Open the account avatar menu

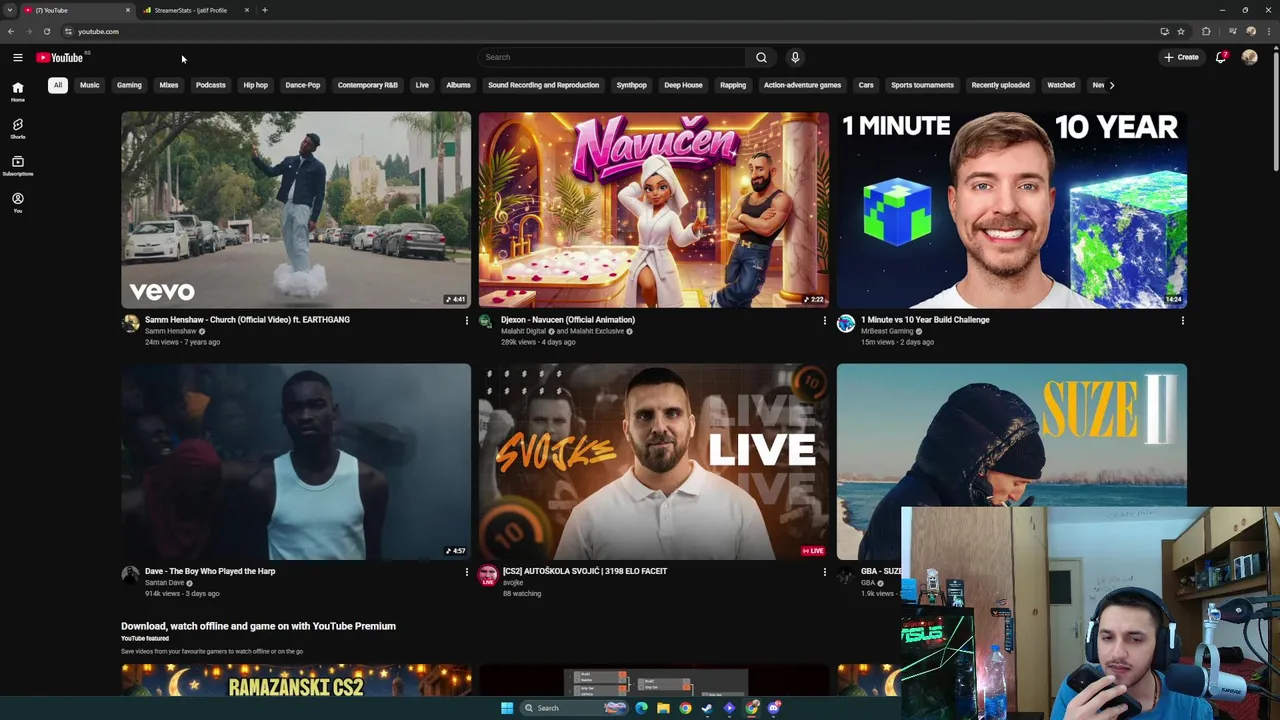(1249, 57)
